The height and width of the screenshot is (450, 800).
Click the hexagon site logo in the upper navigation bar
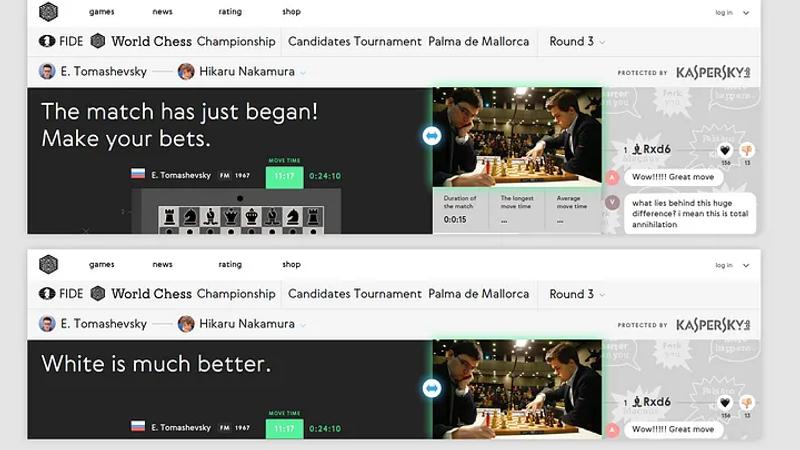48,12
